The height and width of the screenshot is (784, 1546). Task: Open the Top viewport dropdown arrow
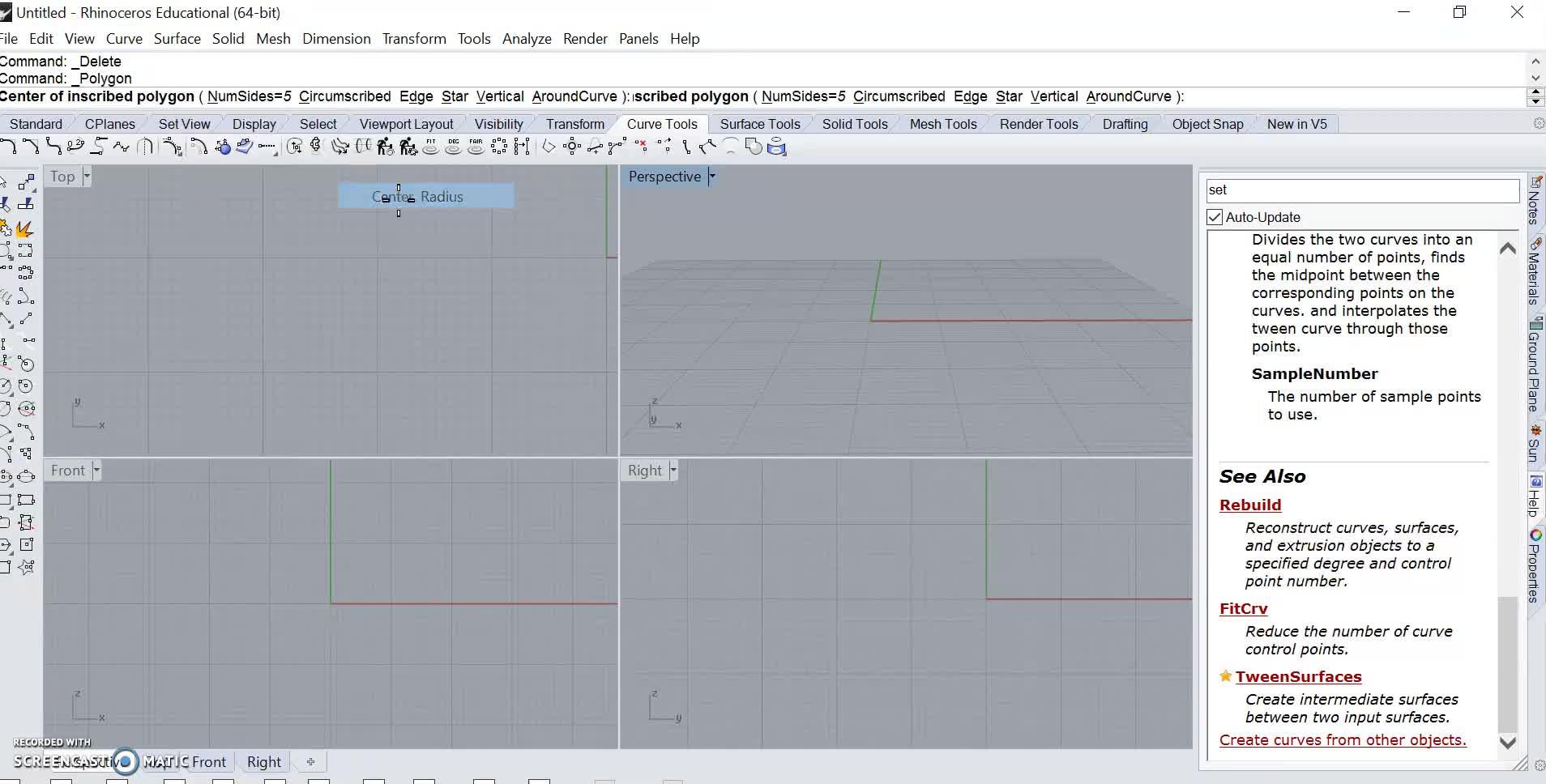click(87, 177)
